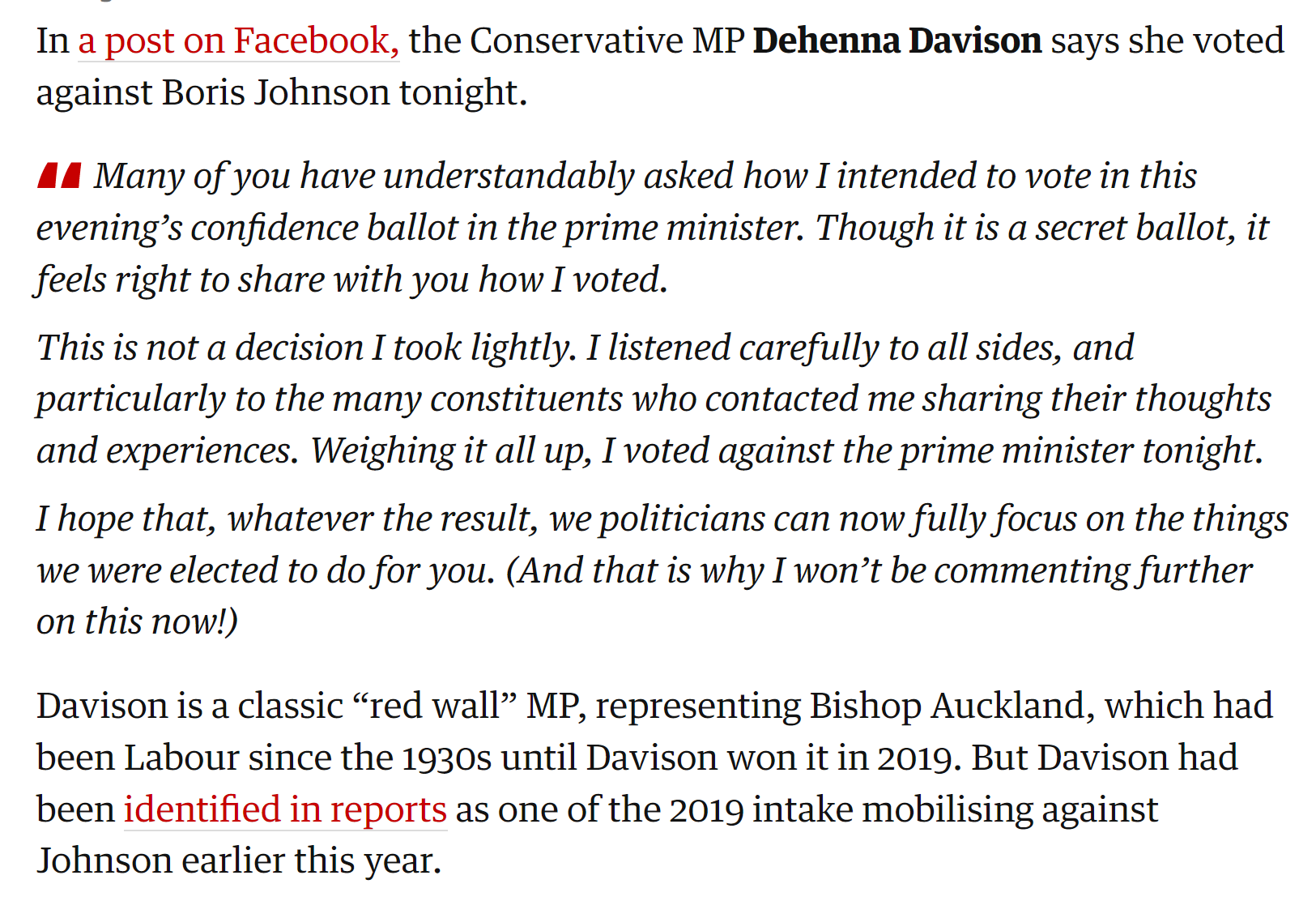
Task: Click the phrase 'red wall' in last paragraph
Action: tap(434, 706)
